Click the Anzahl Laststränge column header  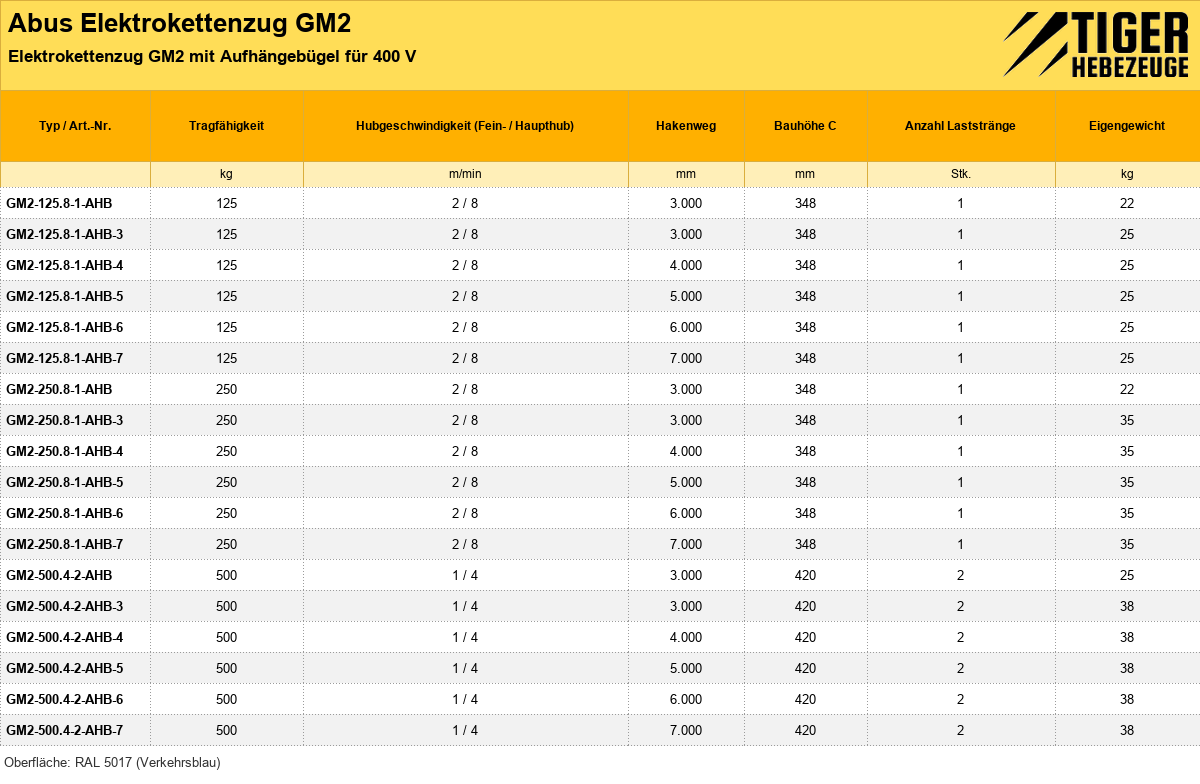960,126
